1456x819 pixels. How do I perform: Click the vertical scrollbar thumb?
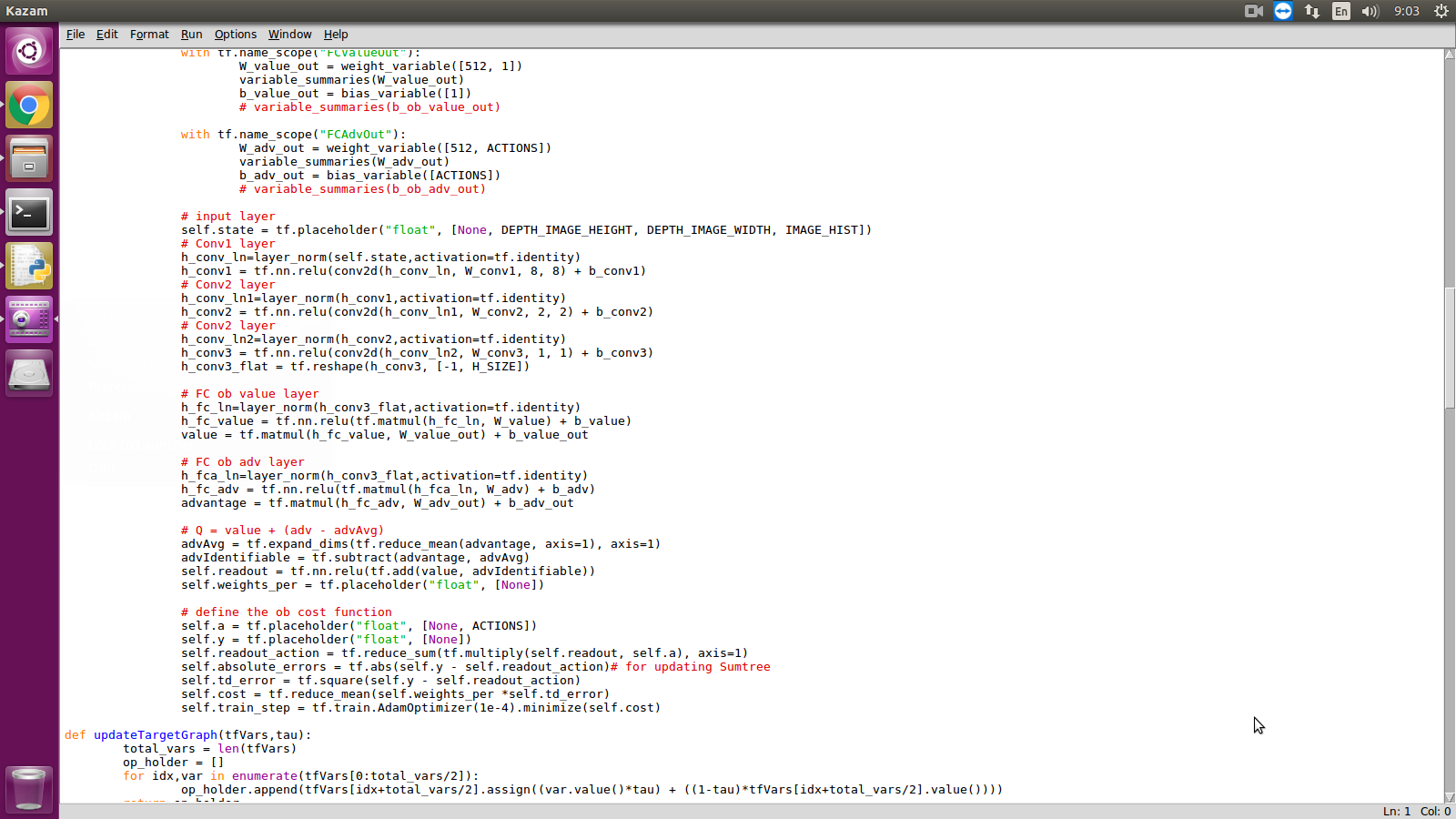pyautogui.click(x=1450, y=348)
